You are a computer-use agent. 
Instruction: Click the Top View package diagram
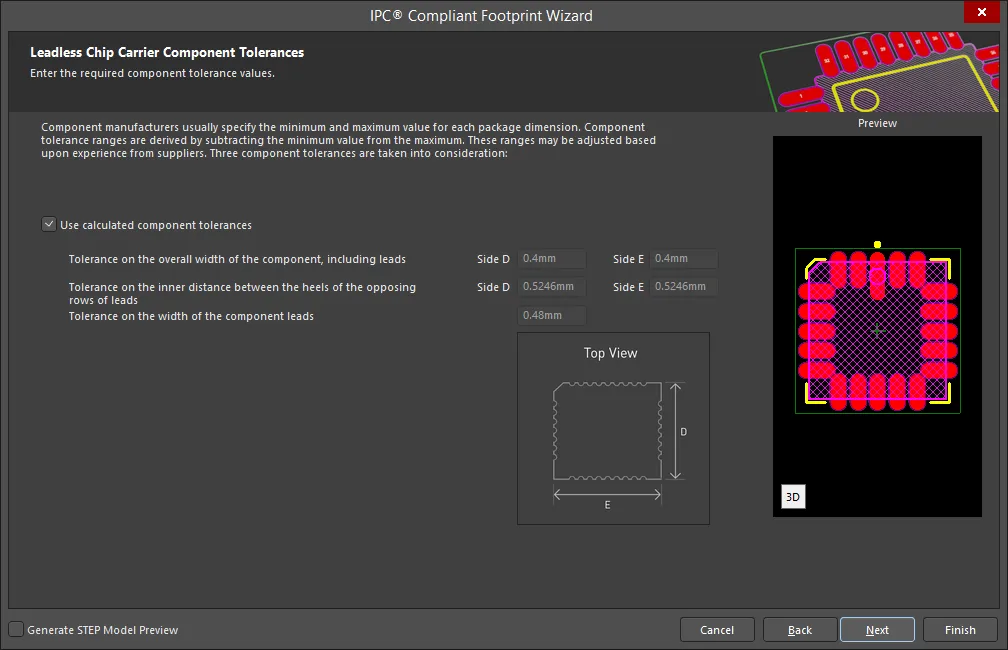click(613, 428)
